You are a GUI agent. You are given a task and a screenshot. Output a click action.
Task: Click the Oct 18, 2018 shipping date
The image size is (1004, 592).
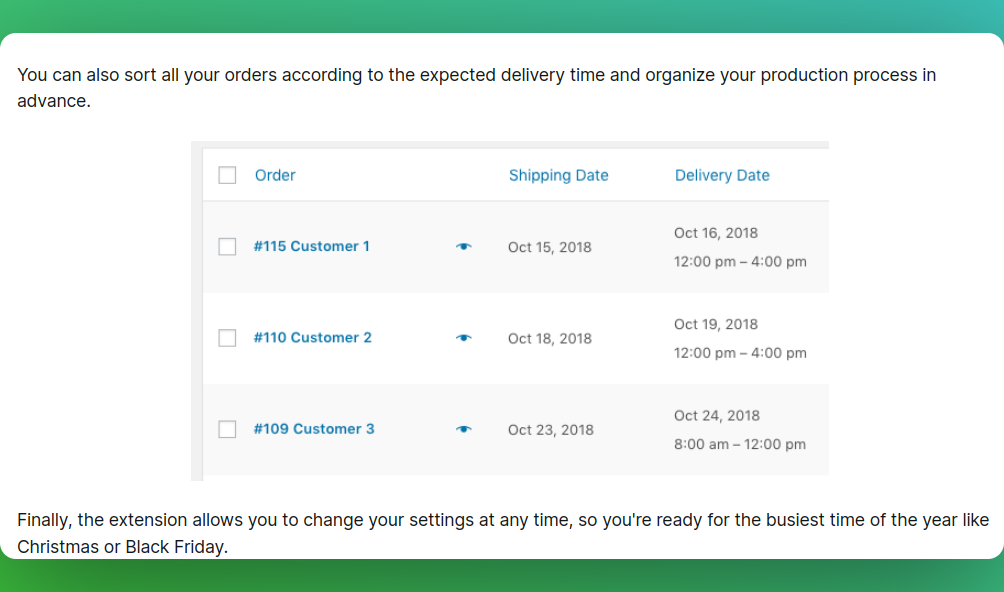click(549, 339)
